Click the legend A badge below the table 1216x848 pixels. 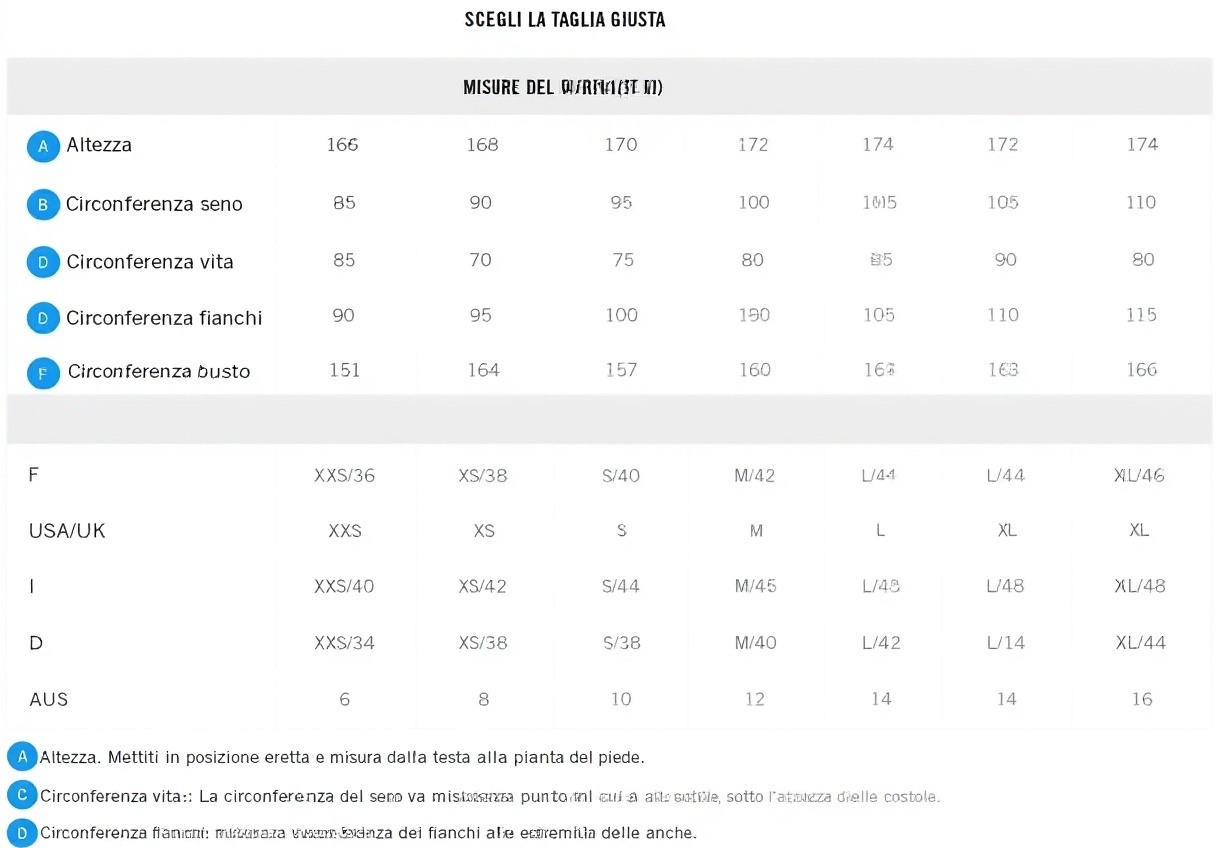pyautogui.click(x=22, y=757)
